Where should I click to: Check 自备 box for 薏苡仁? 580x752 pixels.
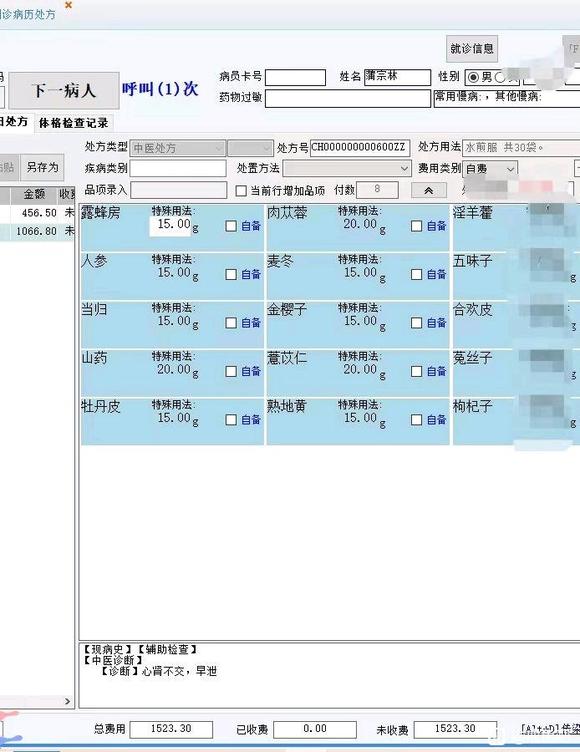coord(416,371)
